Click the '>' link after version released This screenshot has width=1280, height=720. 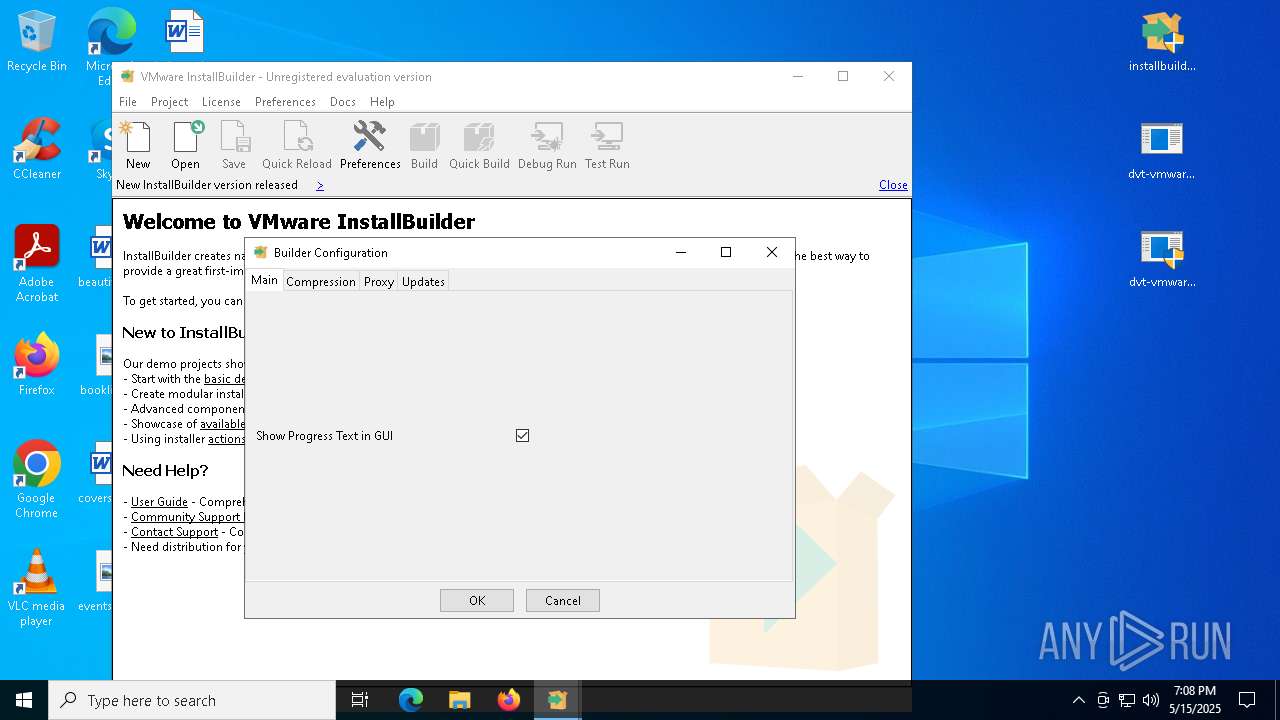click(x=320, y=185)
